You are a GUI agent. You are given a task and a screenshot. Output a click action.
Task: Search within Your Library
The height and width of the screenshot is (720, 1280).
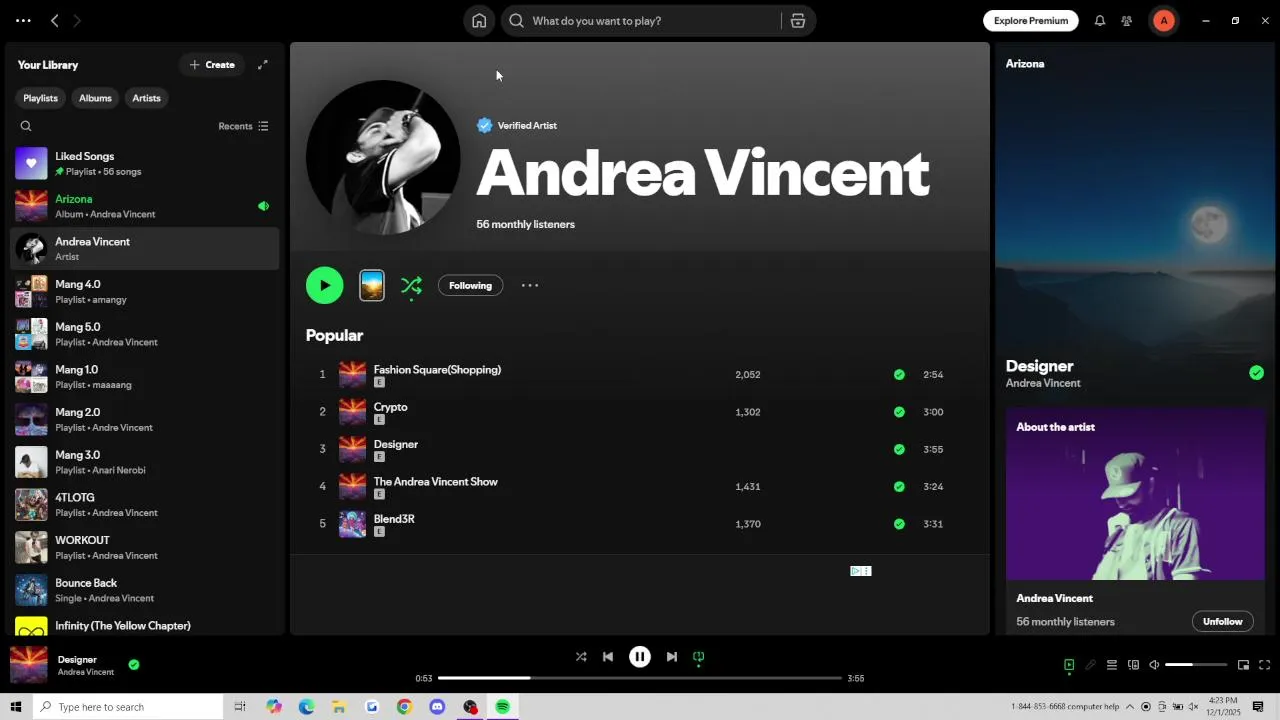[26, 126]
